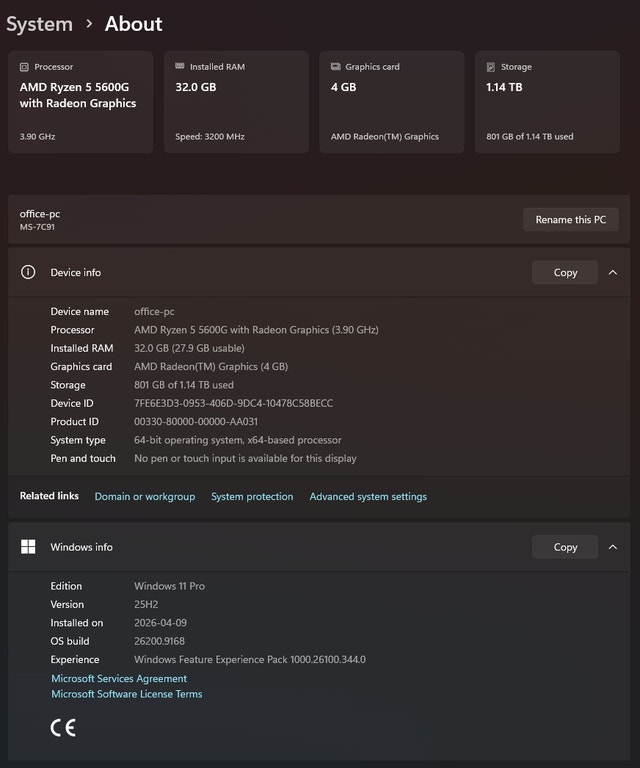The image size is (640, 768).
Task: Click the Windows logo icon beside Windows info
Action: [x=28, y=547]
